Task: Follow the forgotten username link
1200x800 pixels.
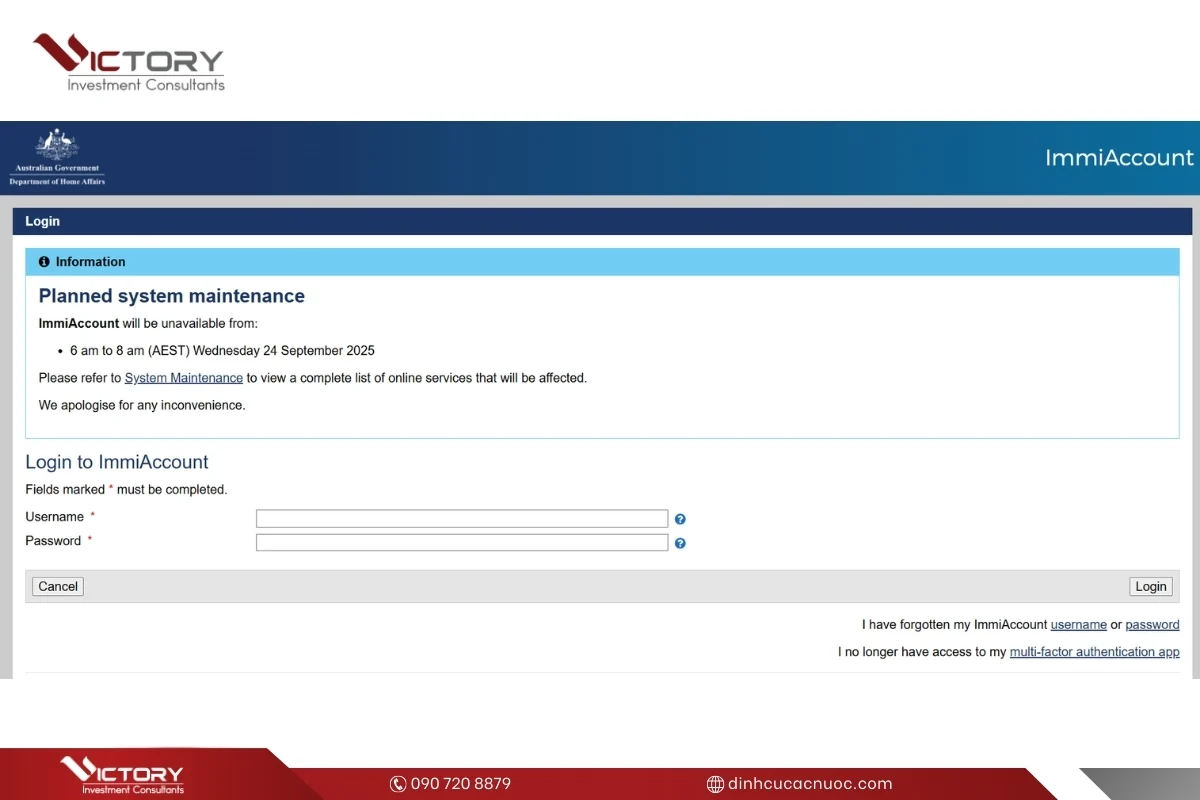Action: click(x=1078, y=625)
